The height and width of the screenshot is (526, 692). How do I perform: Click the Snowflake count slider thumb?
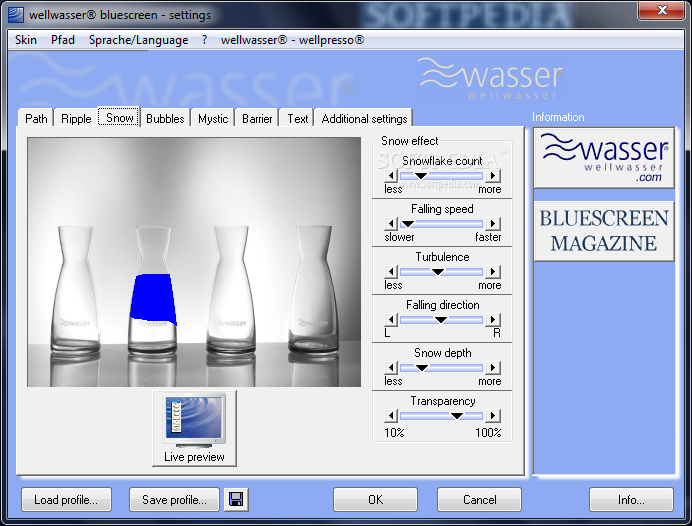421,176
